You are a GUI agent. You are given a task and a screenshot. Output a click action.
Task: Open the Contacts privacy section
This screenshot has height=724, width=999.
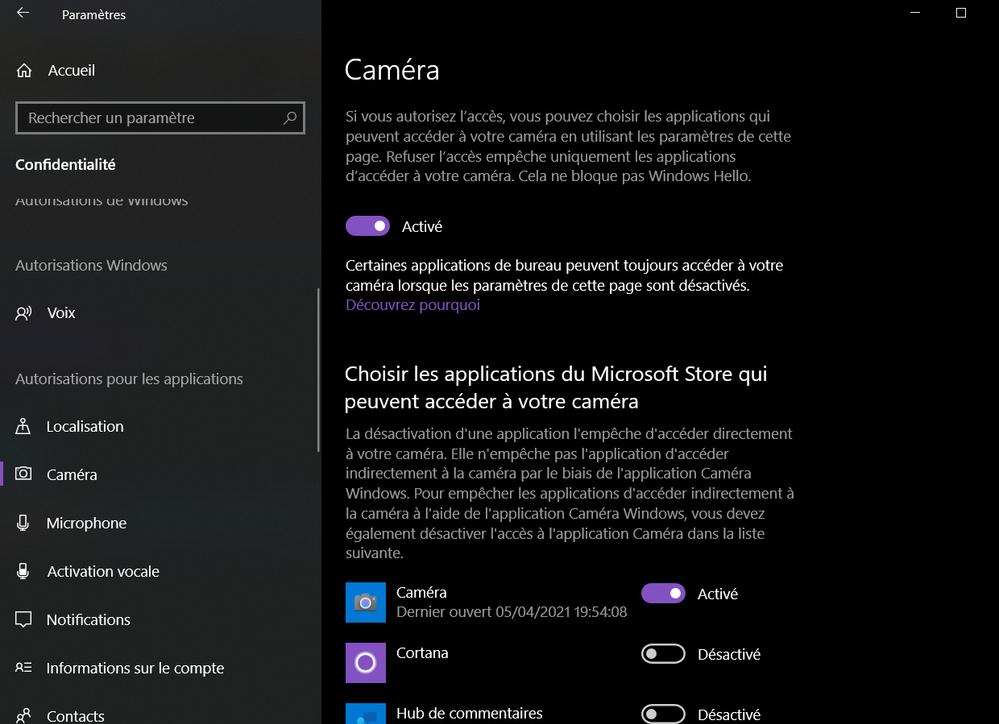click(75, 715)
